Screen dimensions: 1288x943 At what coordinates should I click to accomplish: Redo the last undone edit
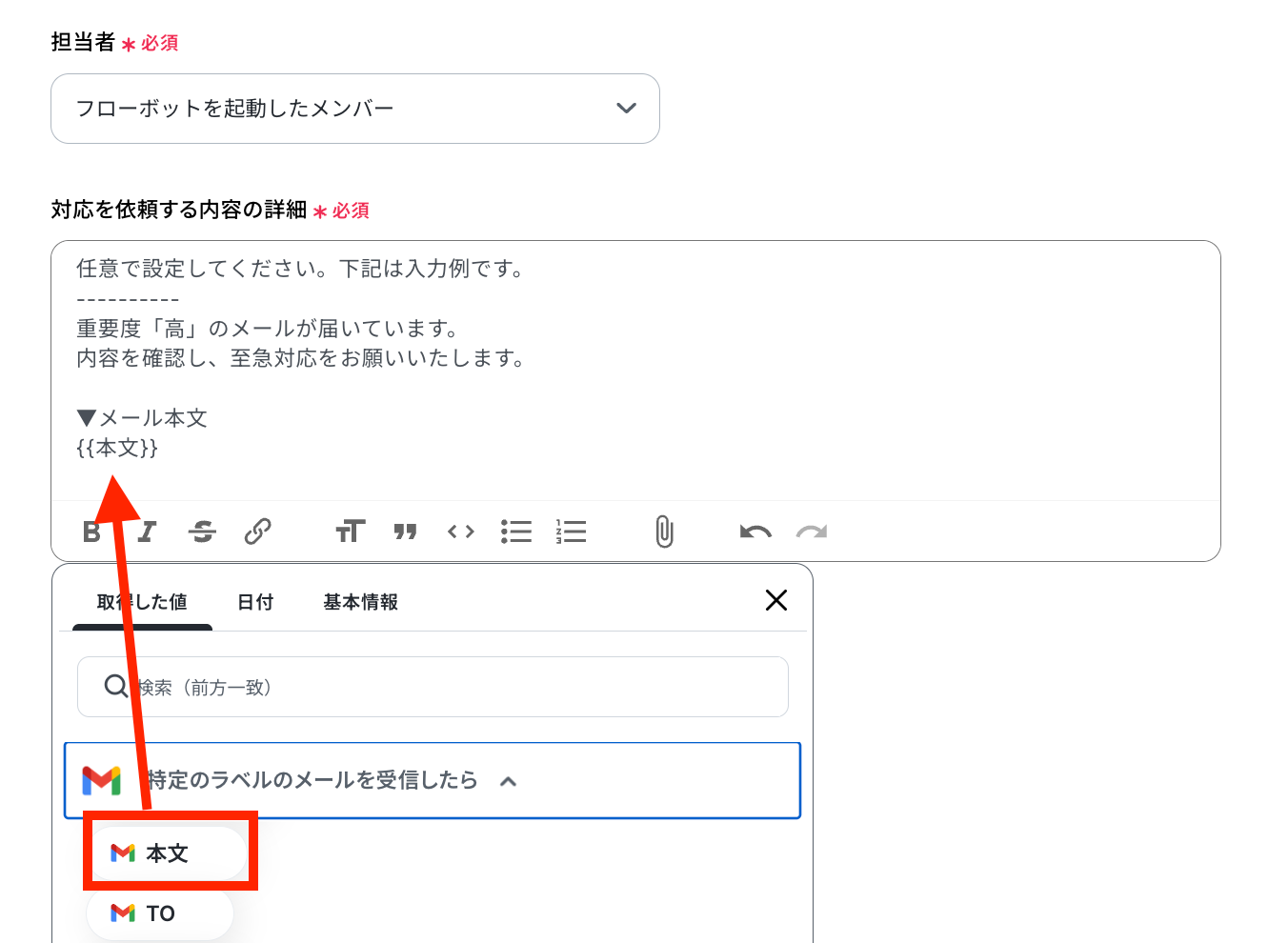(812, 532)
